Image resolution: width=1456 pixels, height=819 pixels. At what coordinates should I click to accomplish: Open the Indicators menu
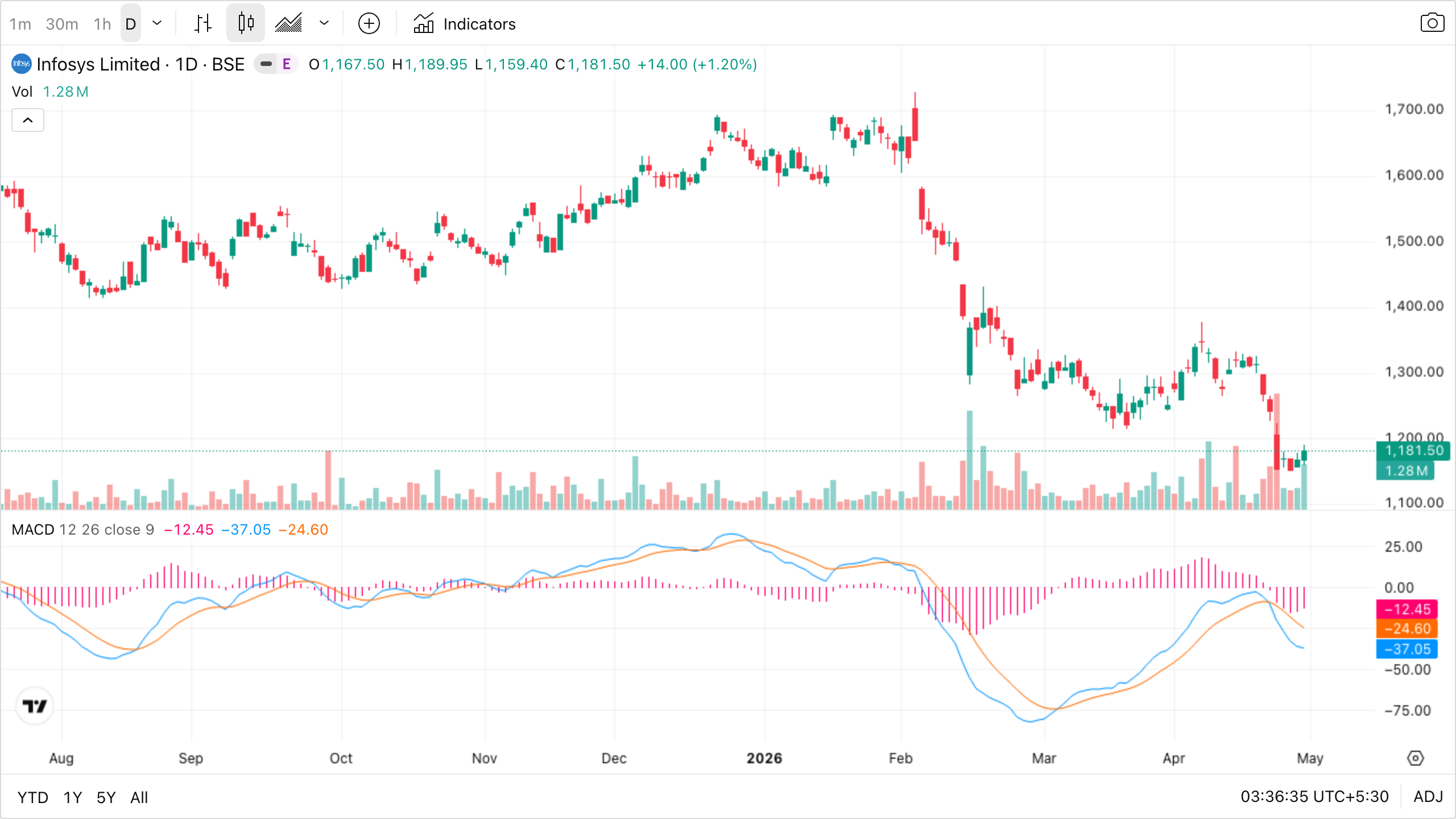pyautogui.click(x=464, y=24)
